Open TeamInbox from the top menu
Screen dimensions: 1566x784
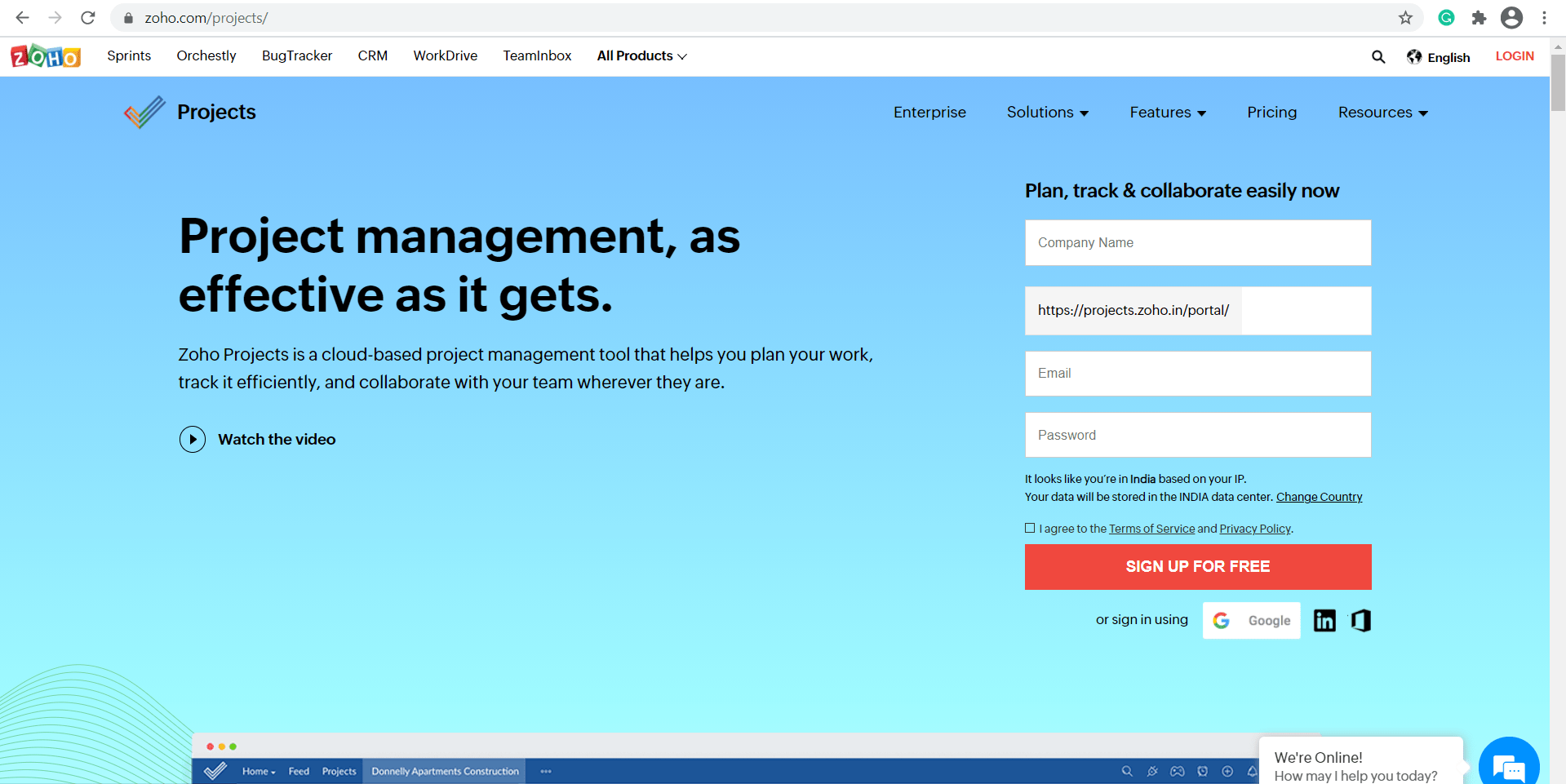[x=537, y=55]
